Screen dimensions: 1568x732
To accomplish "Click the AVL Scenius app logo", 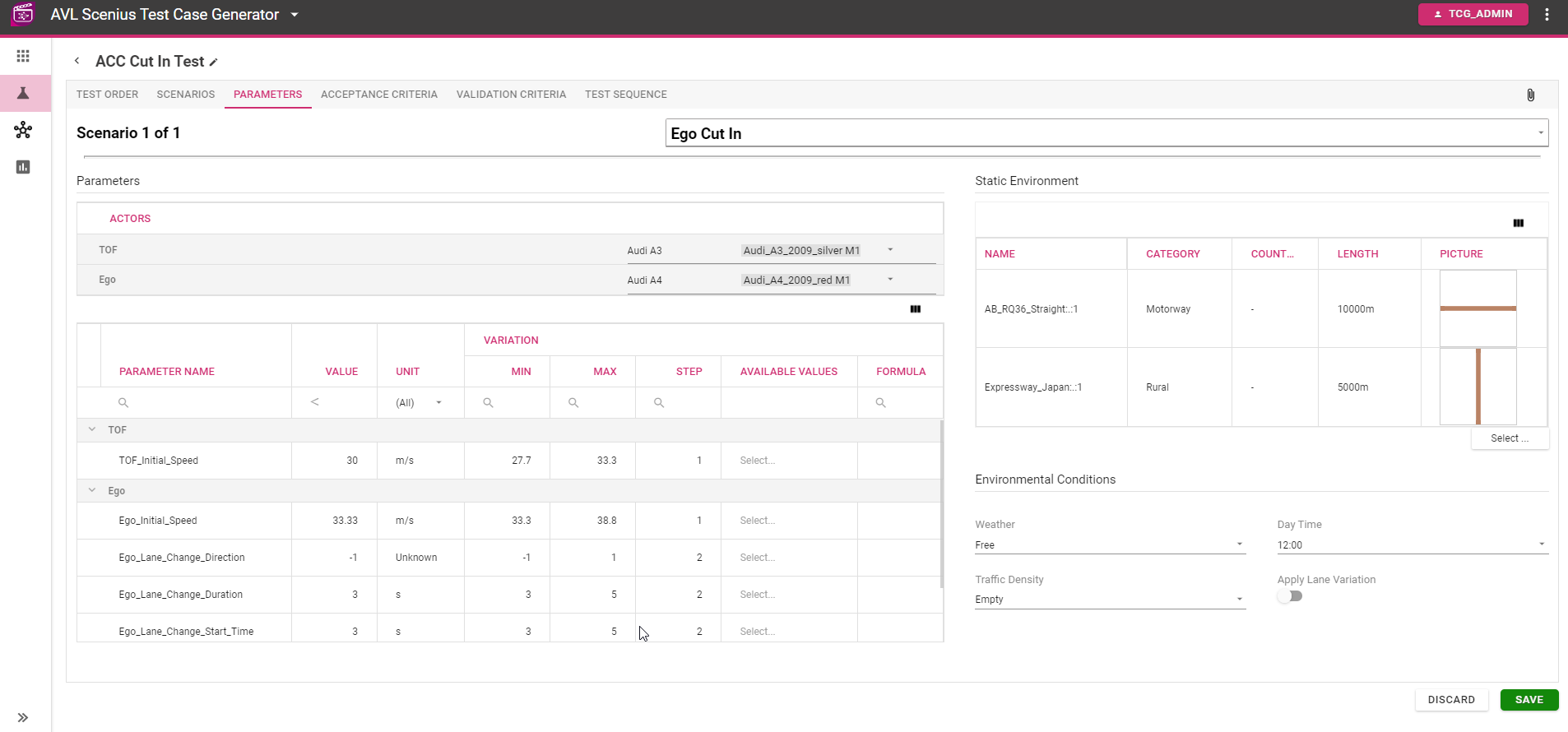I will coord(23,14).
